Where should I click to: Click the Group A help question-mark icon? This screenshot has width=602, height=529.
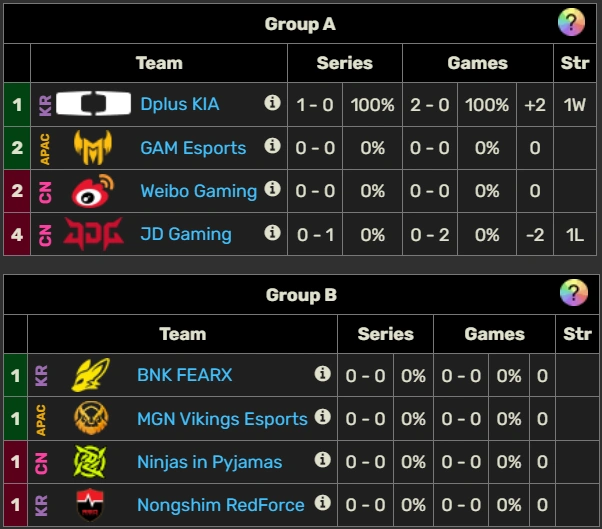point(571,23)
